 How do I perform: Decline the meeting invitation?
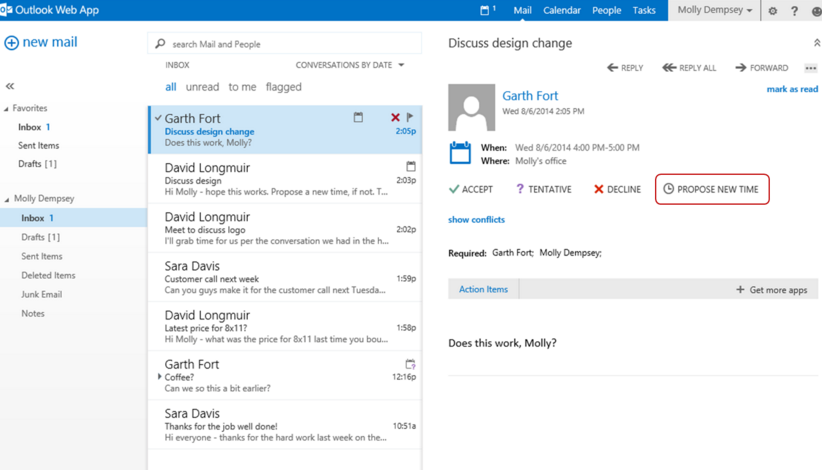click(x=617, y=189)
